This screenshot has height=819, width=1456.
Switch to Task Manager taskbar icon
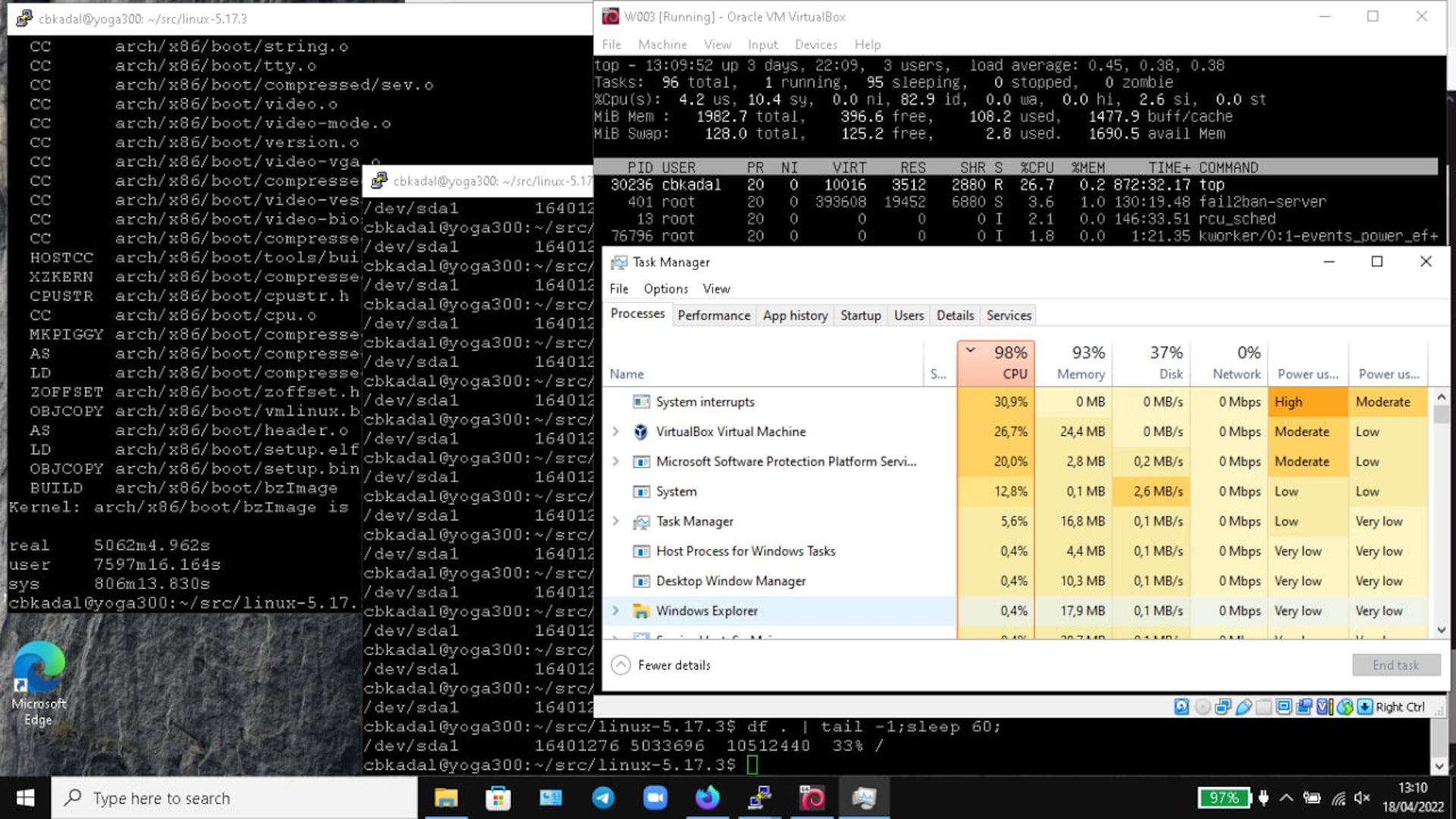864,798
